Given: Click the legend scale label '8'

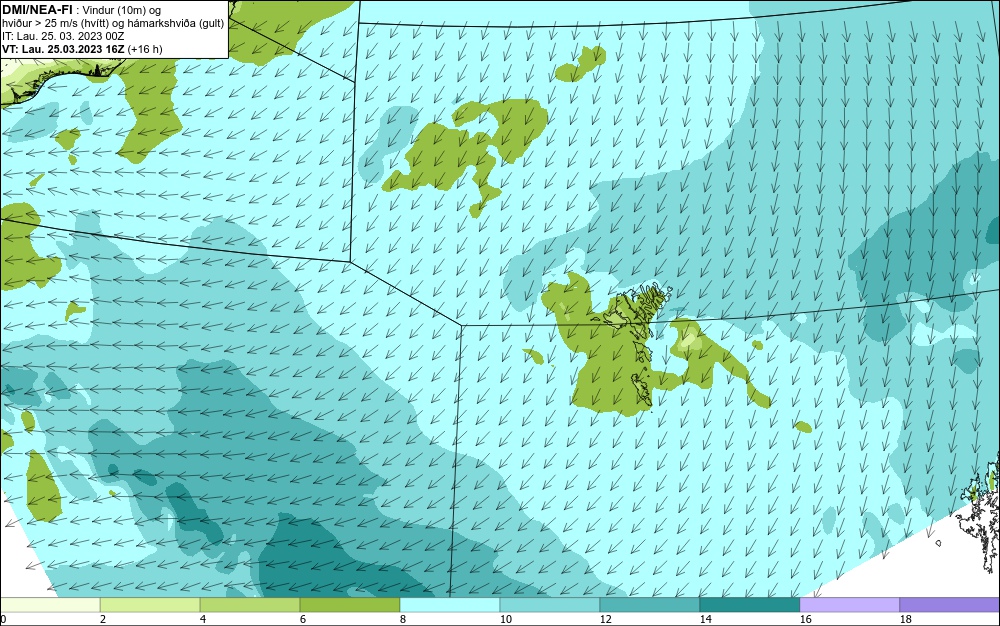Looking at the screenshot, I should [402, 619].
